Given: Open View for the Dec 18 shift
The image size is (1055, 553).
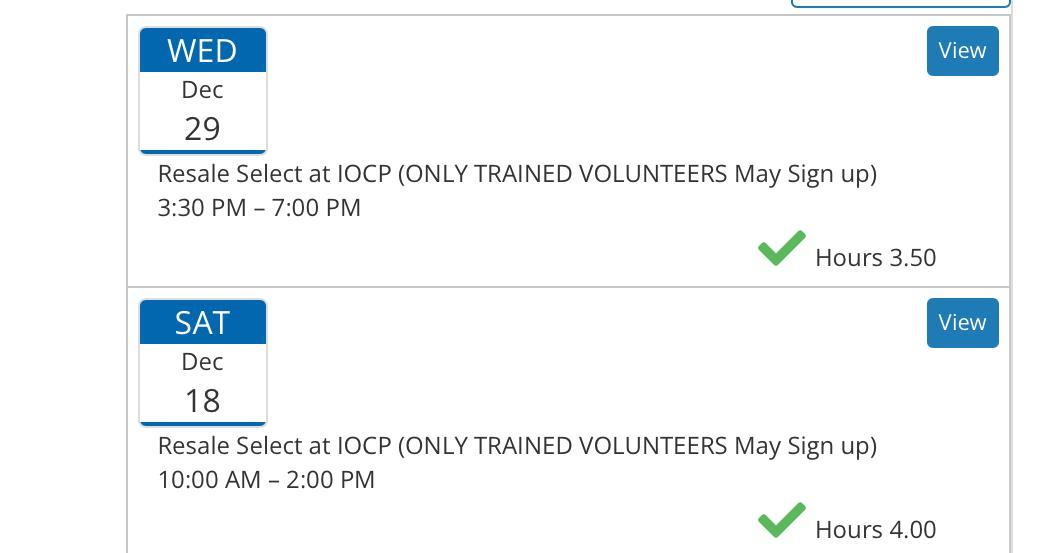Looking at the screenshot, I should point(962,323).
